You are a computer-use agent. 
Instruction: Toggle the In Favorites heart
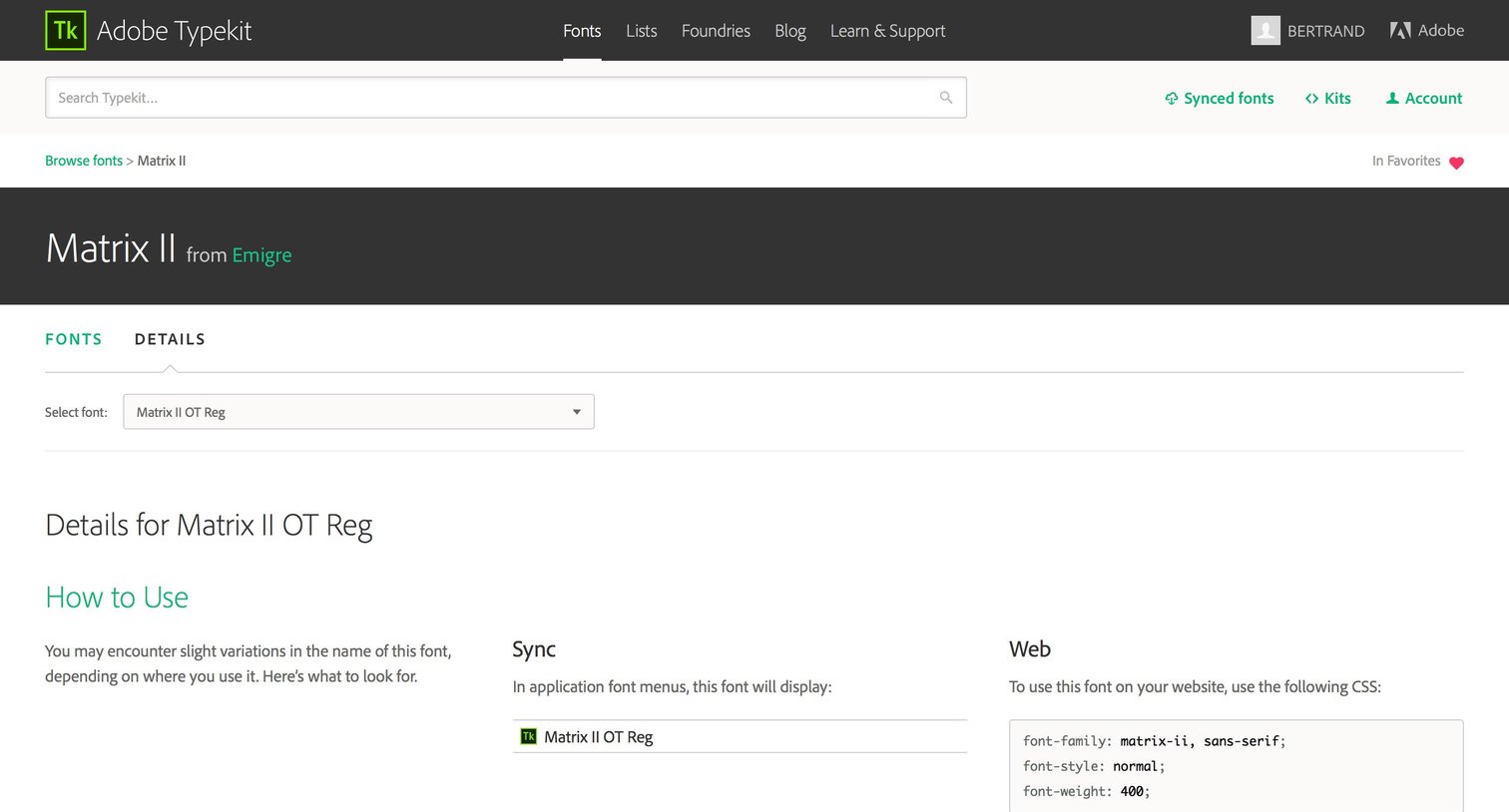[x=1456, y=163]
